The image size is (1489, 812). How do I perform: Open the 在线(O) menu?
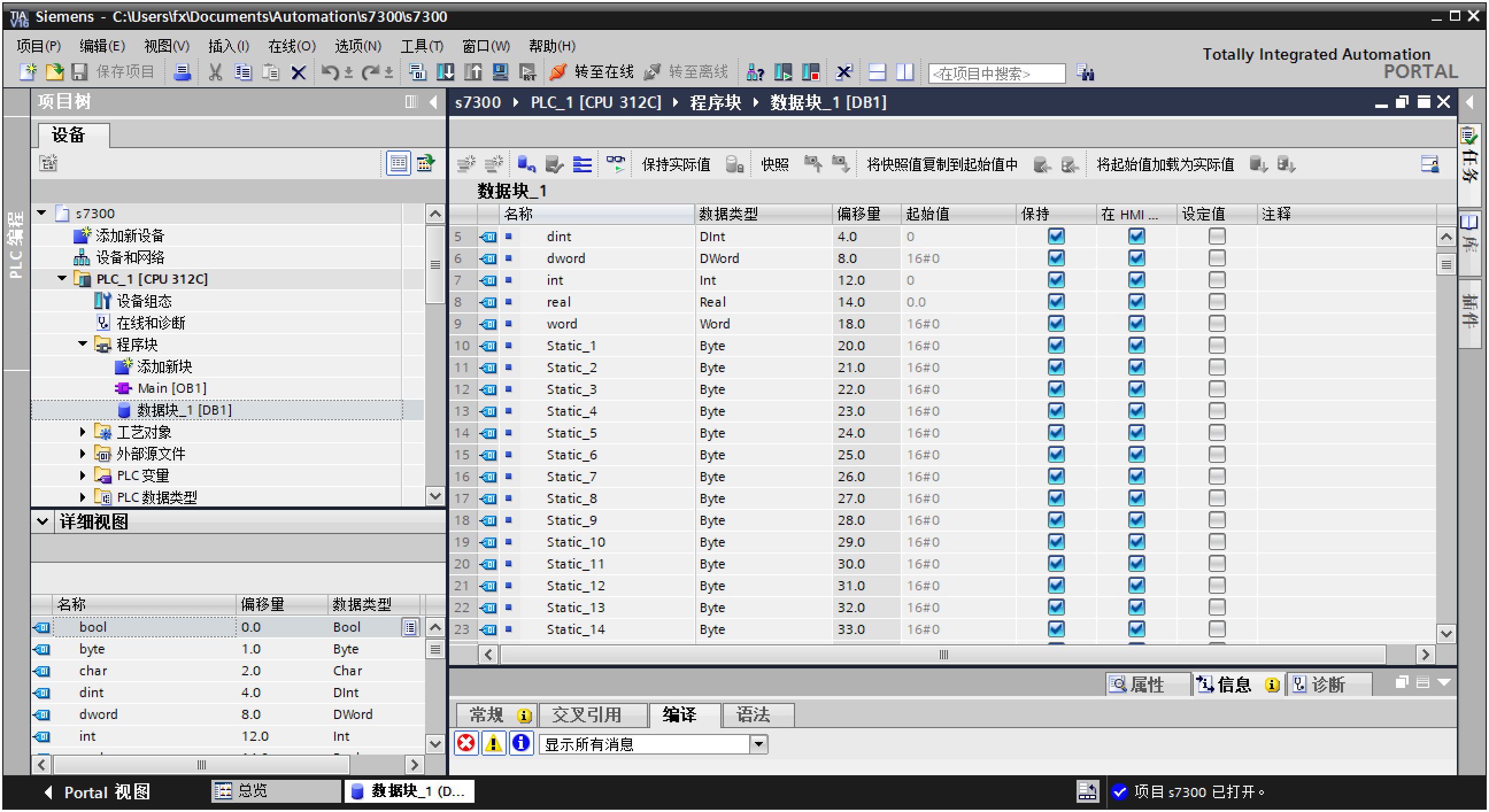(291, 46)
